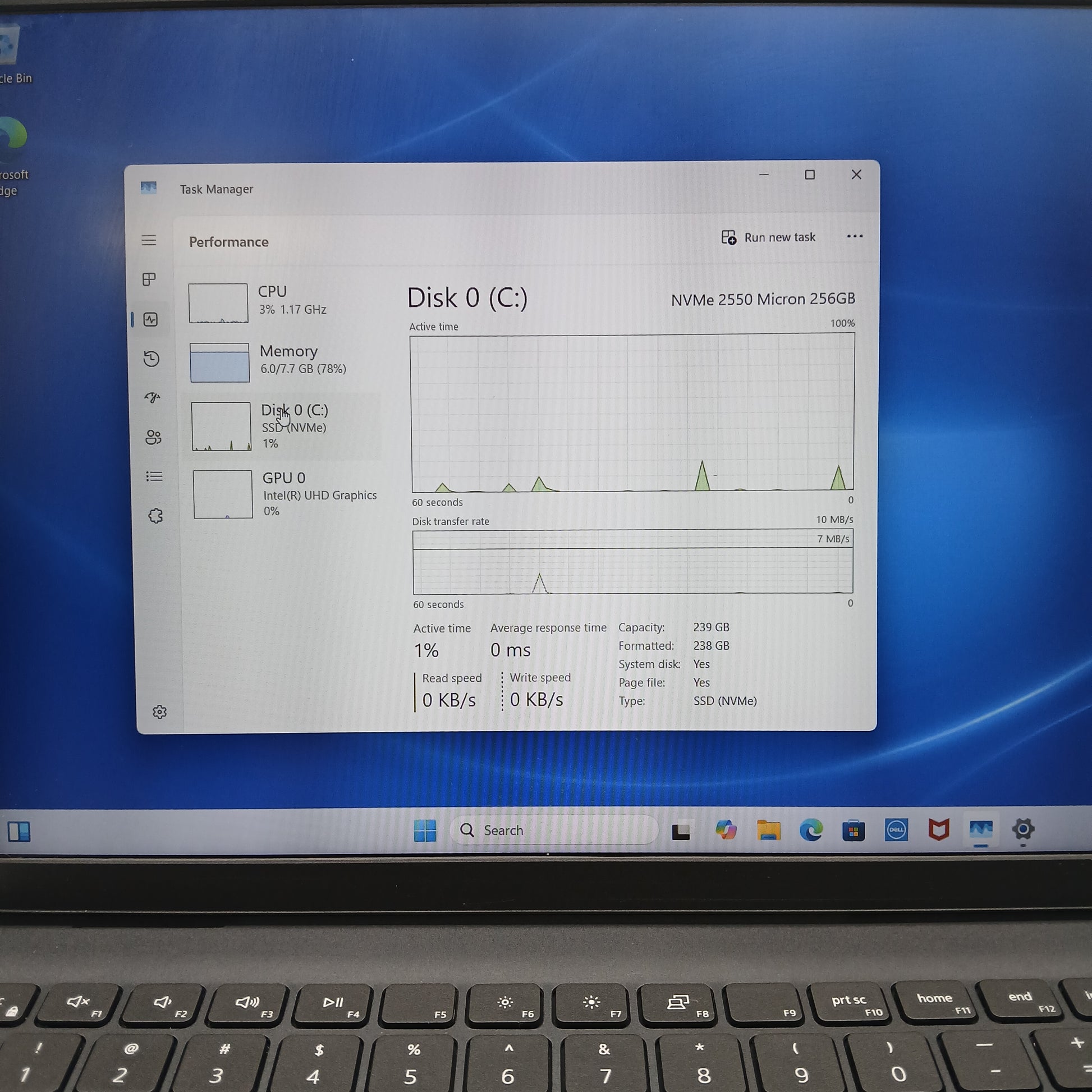
Task: Open the three-dot more options menu
Action: pos(854,236)
